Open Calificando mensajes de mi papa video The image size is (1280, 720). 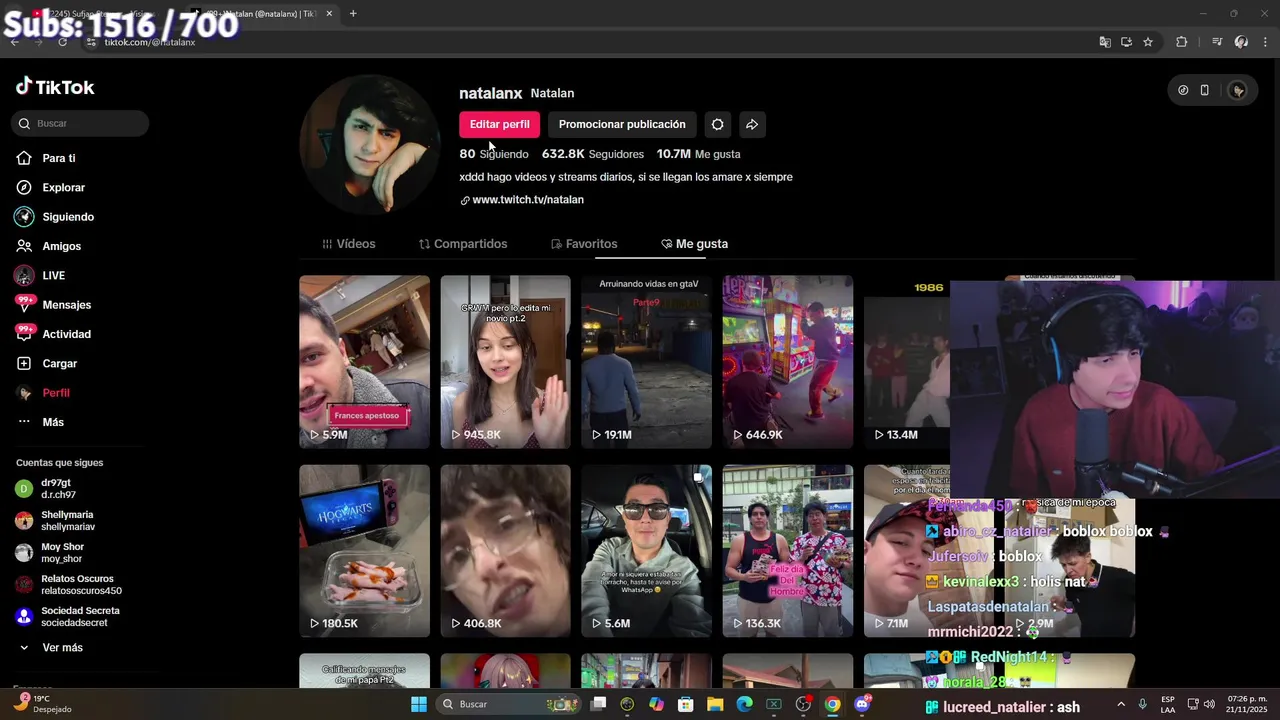click(364, 671)
